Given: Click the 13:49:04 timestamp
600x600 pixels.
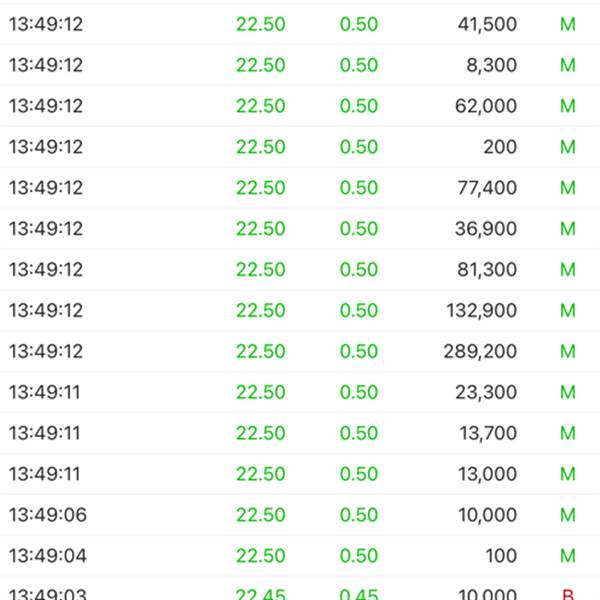Looking at the screenshot, I should click(x=47, y=556).
